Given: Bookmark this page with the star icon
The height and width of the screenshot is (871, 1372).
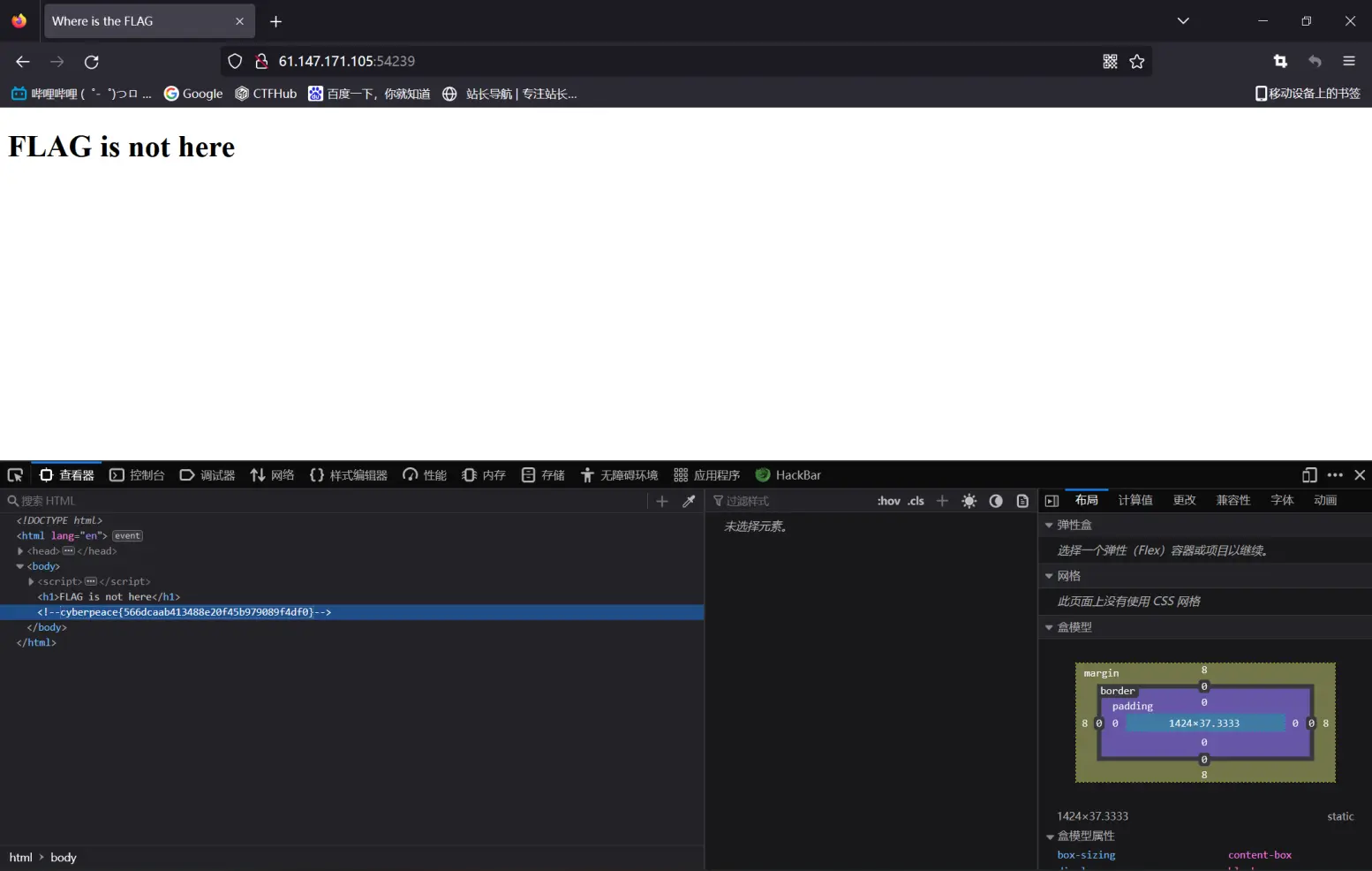Looking at the screenshot, I should click(x=1137, y=61).
